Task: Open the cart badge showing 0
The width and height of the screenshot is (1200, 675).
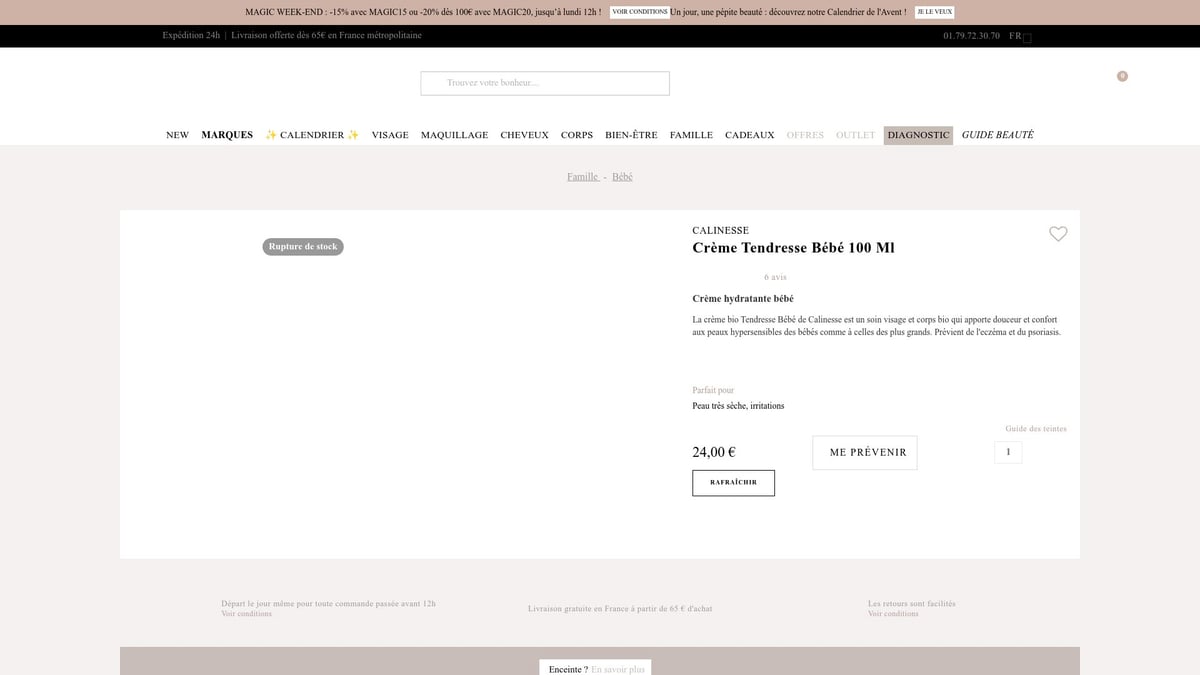Action: (1122, 76)
